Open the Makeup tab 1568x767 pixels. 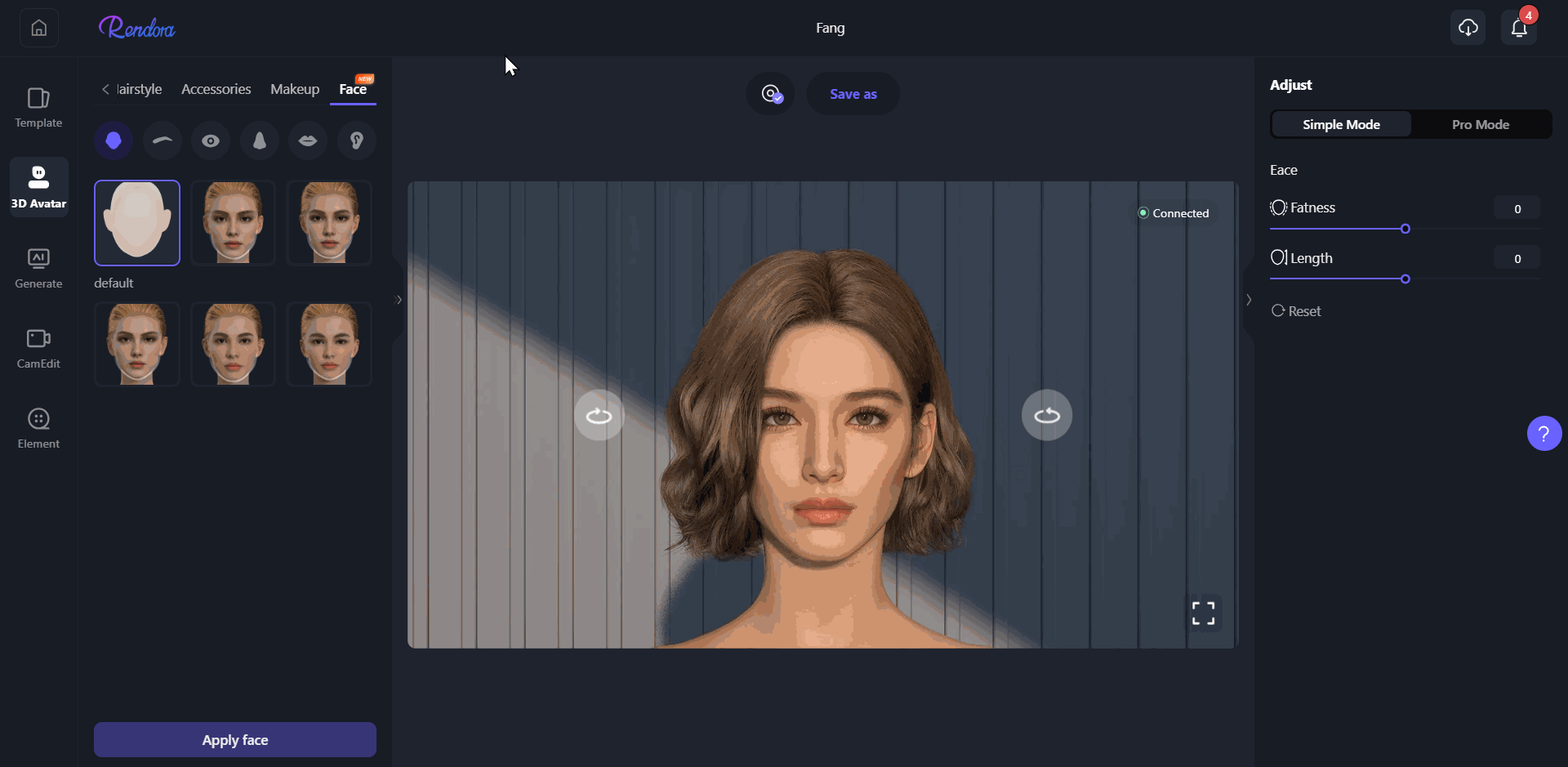295,89
